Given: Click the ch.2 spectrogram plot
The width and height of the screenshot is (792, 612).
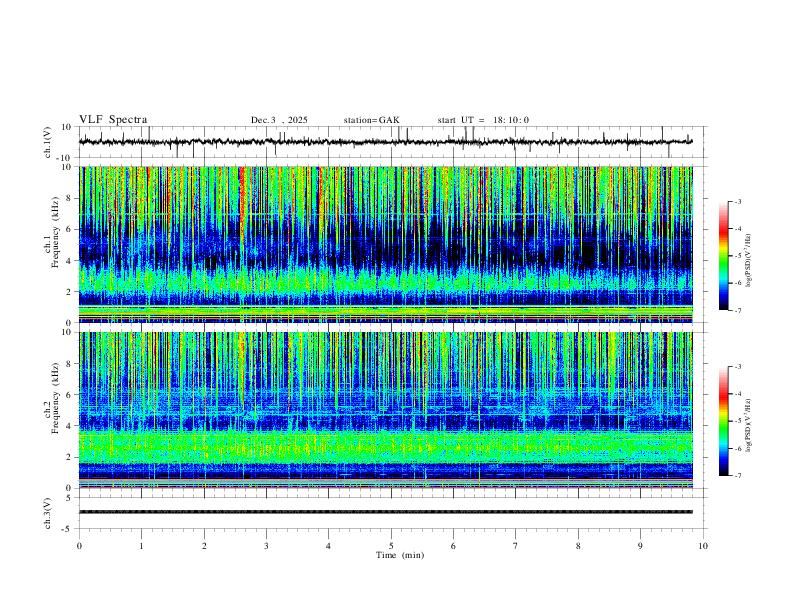Looking at the screenshot, I should tap(385, 410).
